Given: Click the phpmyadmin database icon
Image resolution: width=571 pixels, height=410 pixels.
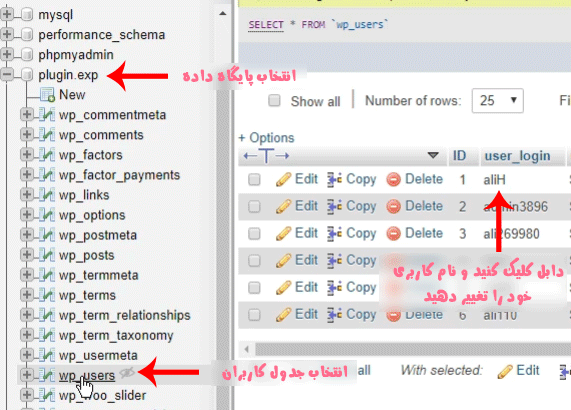Looking at the screenshot, I should (x=27, y=55).
